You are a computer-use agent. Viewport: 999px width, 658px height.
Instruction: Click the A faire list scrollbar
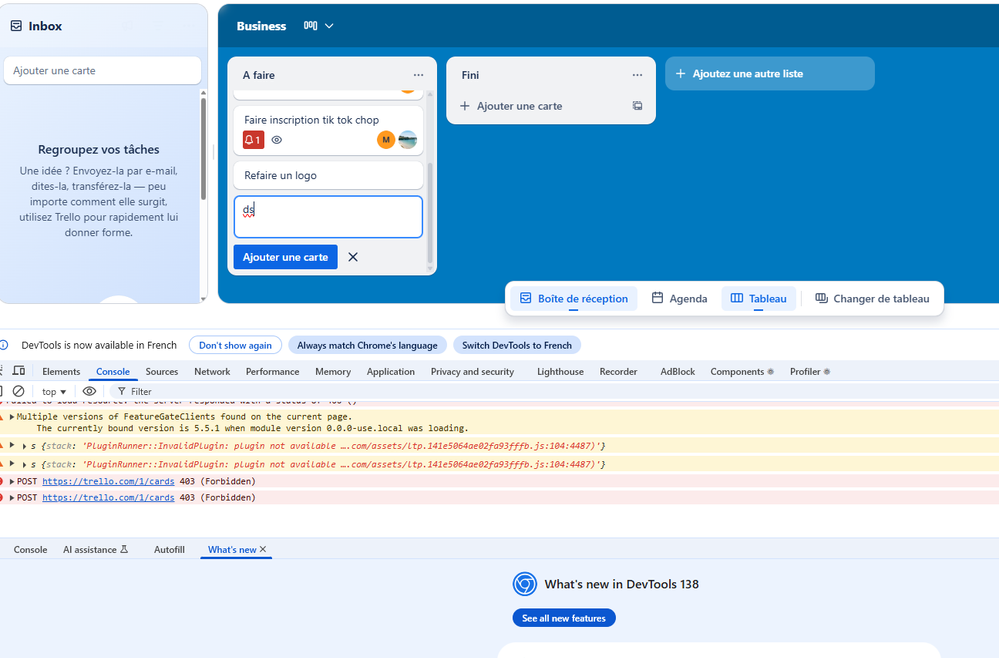coord(430,213)
